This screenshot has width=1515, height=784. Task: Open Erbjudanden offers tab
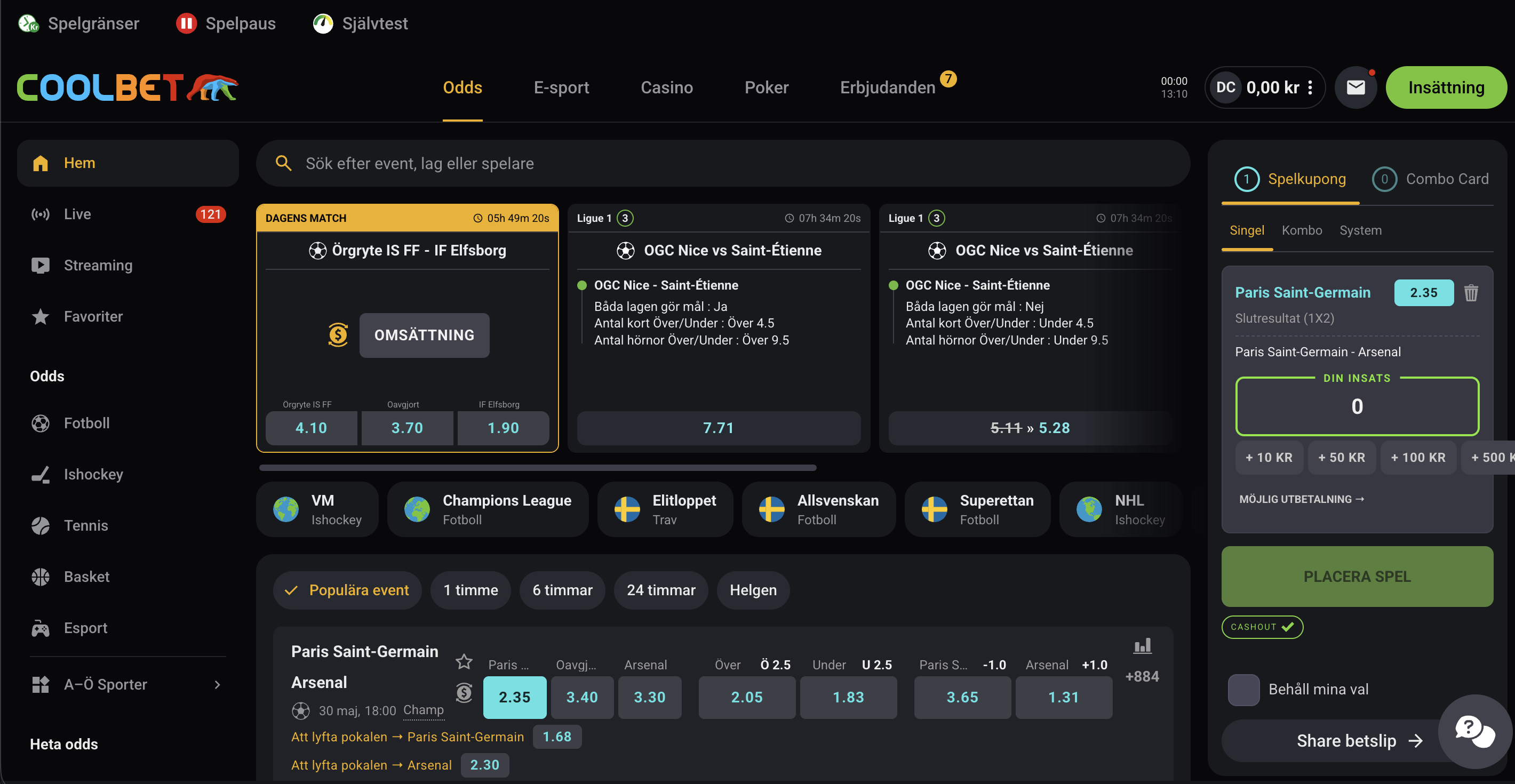(x=888, y=87)
